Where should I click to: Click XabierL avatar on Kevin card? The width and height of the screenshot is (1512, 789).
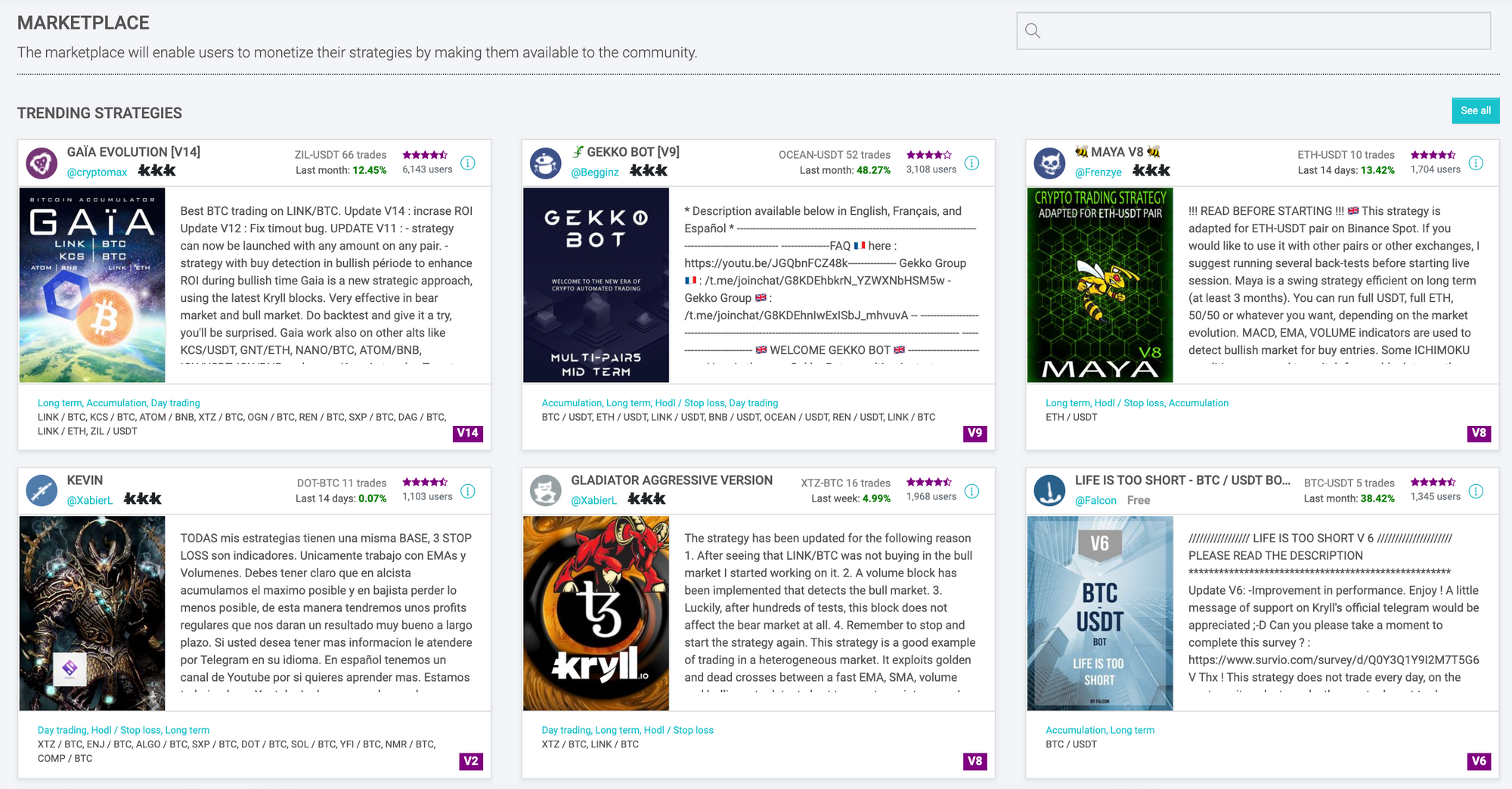[x=42, y=491]
